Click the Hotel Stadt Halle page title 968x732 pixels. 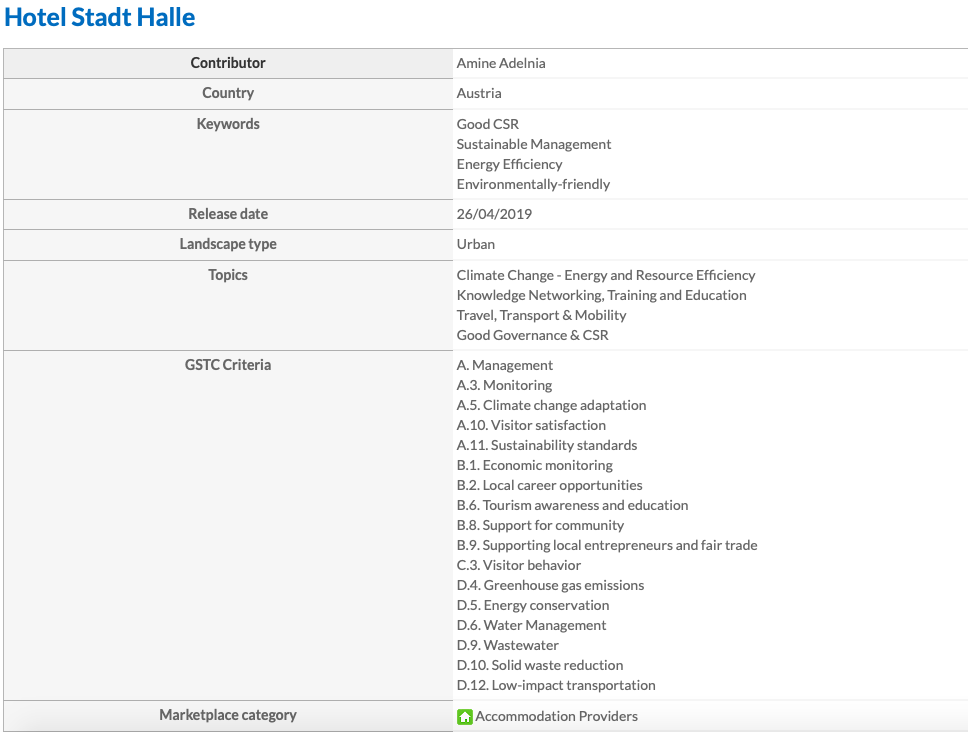100,17
